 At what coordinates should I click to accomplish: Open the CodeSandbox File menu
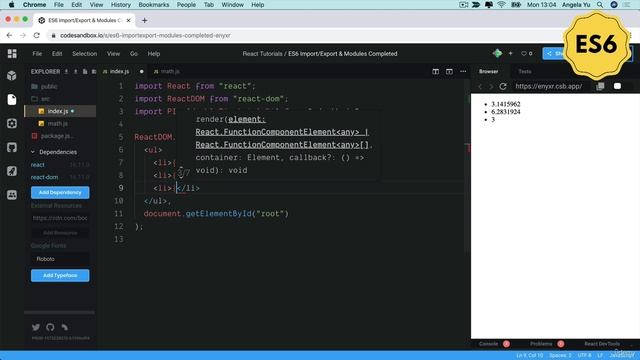37,53
